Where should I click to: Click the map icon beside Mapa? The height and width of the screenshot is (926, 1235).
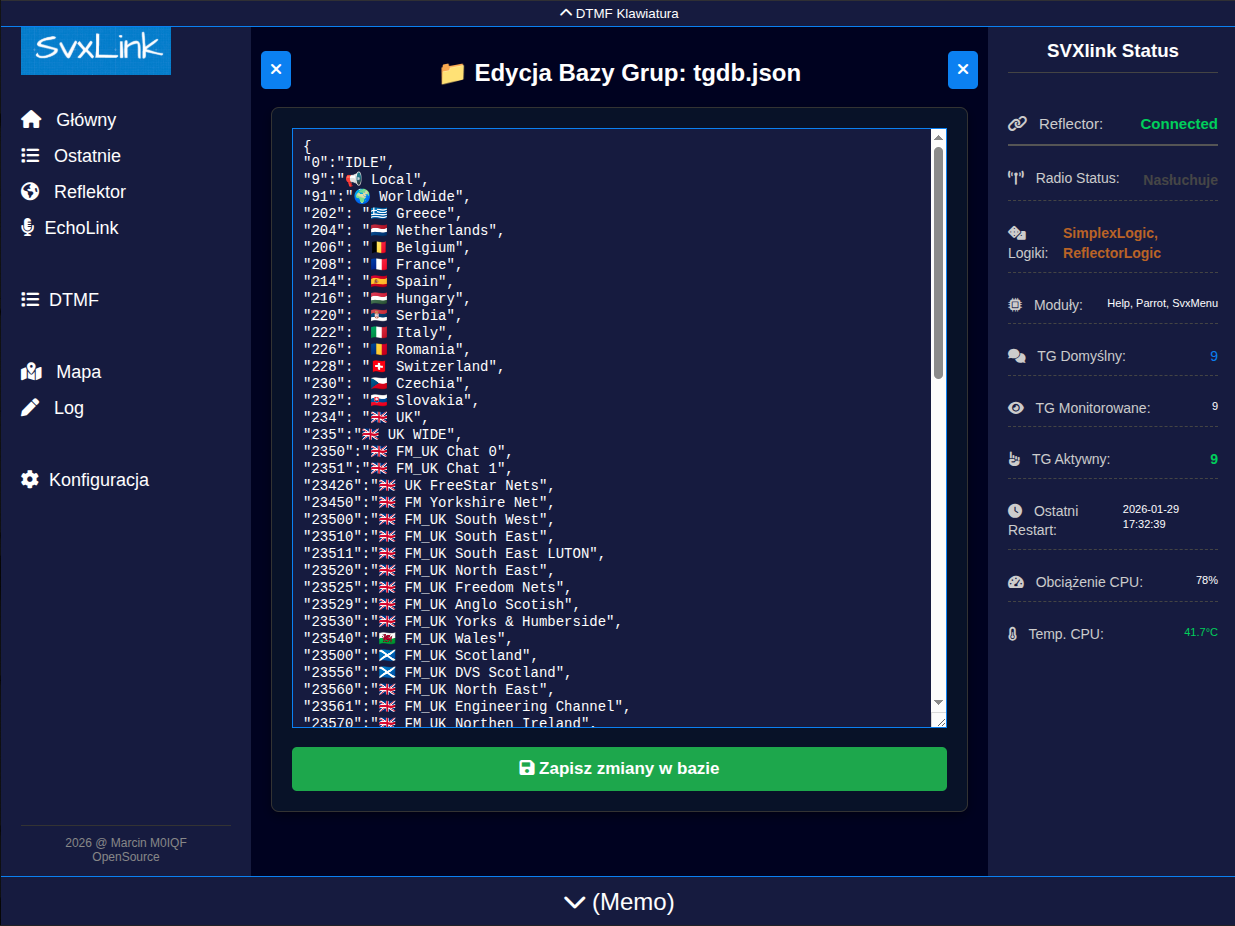click(31, 372)
